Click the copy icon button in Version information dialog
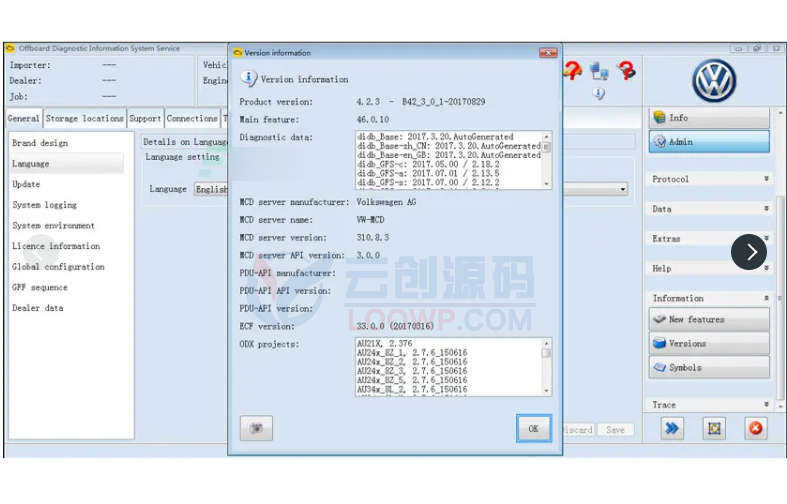Viewport: 787px width, 504px height. click(256, 428)
